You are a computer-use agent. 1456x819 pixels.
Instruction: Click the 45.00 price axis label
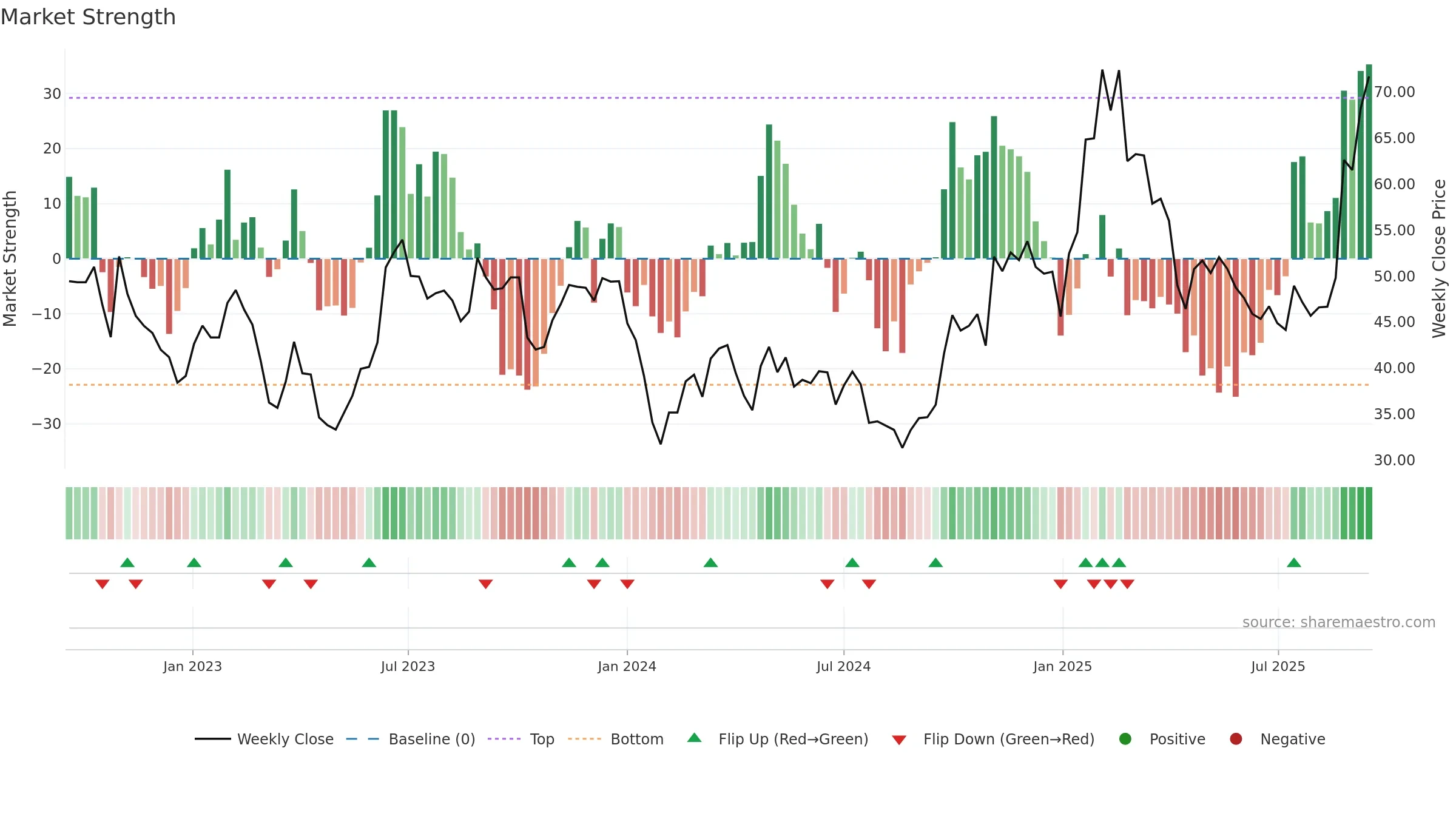1394,322
